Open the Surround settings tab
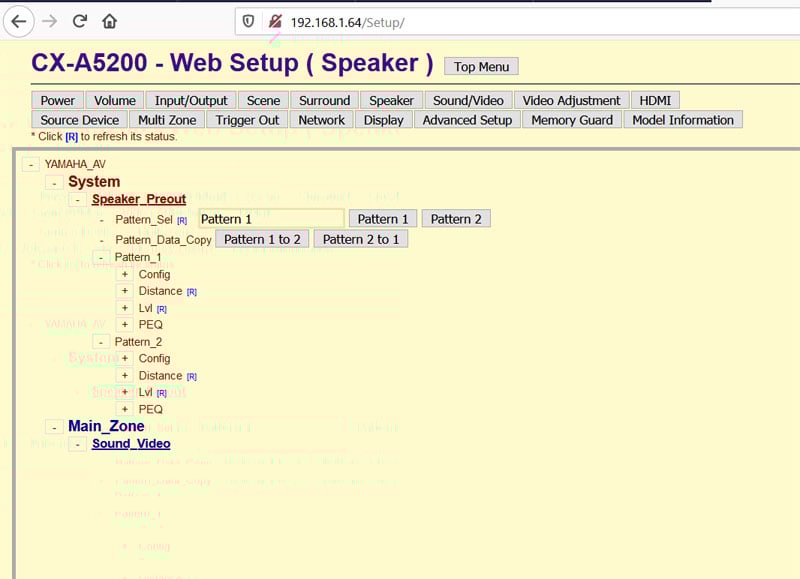 [324, 100]
